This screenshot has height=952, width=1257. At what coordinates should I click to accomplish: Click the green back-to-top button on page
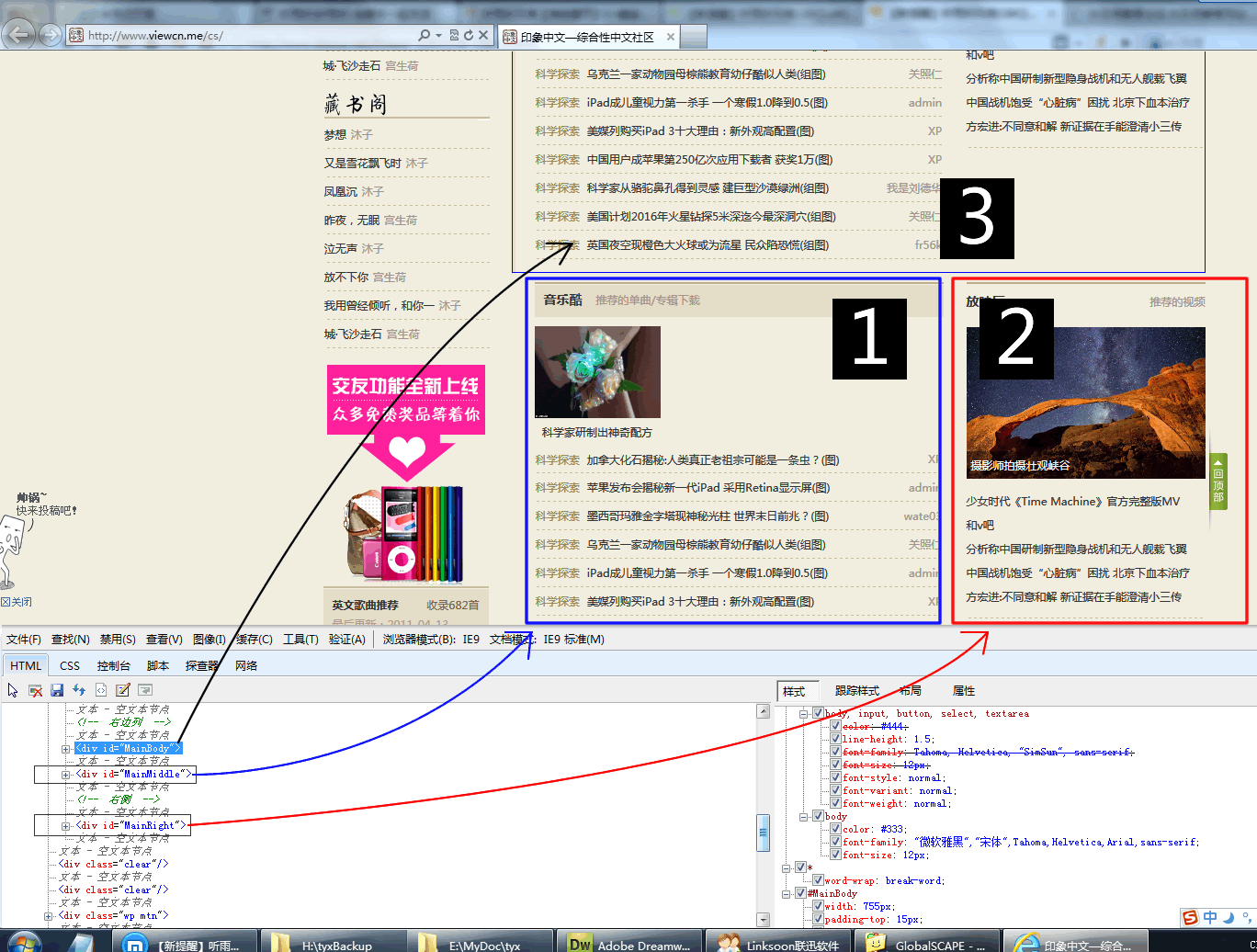pyautogui.click(x=1218, y=481)
